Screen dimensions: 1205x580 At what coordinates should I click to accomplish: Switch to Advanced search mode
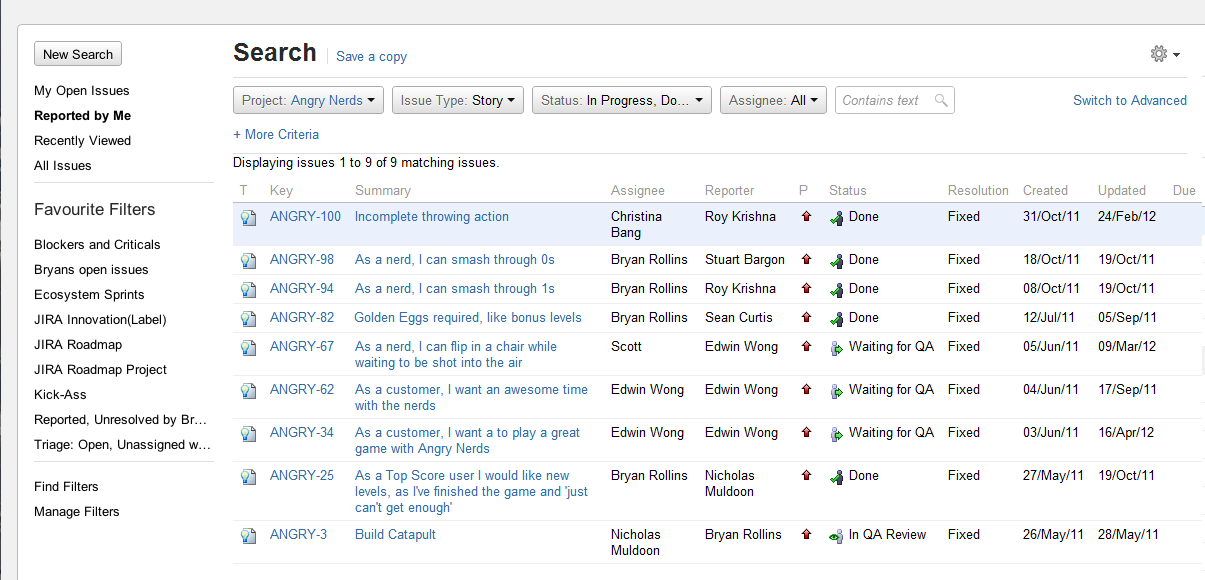1130,100
